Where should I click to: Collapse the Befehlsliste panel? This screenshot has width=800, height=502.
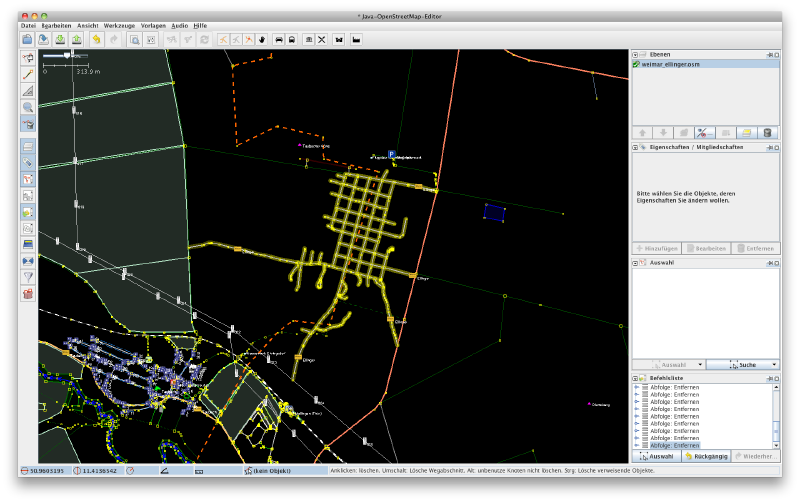(635, 379)
